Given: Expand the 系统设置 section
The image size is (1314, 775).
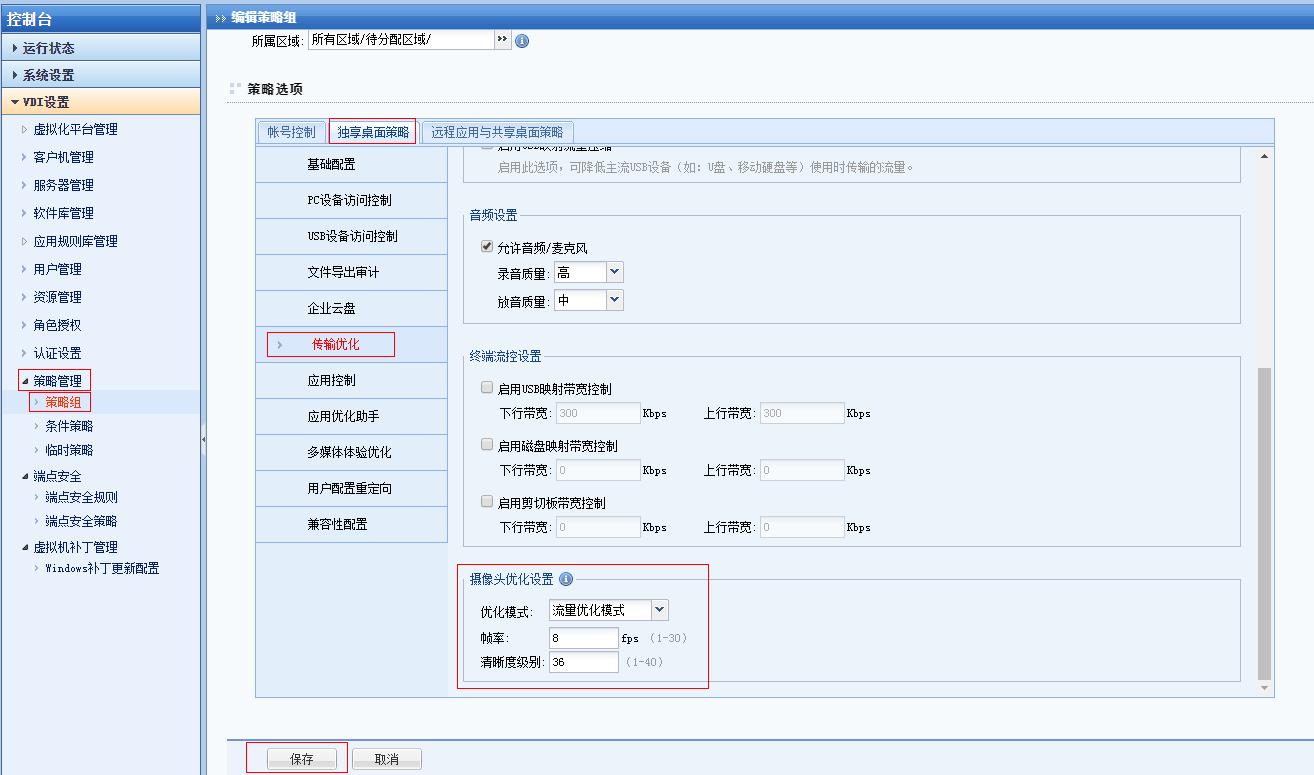Looking at the screenshot, I should pyautogui.click(x=100, y=75).
